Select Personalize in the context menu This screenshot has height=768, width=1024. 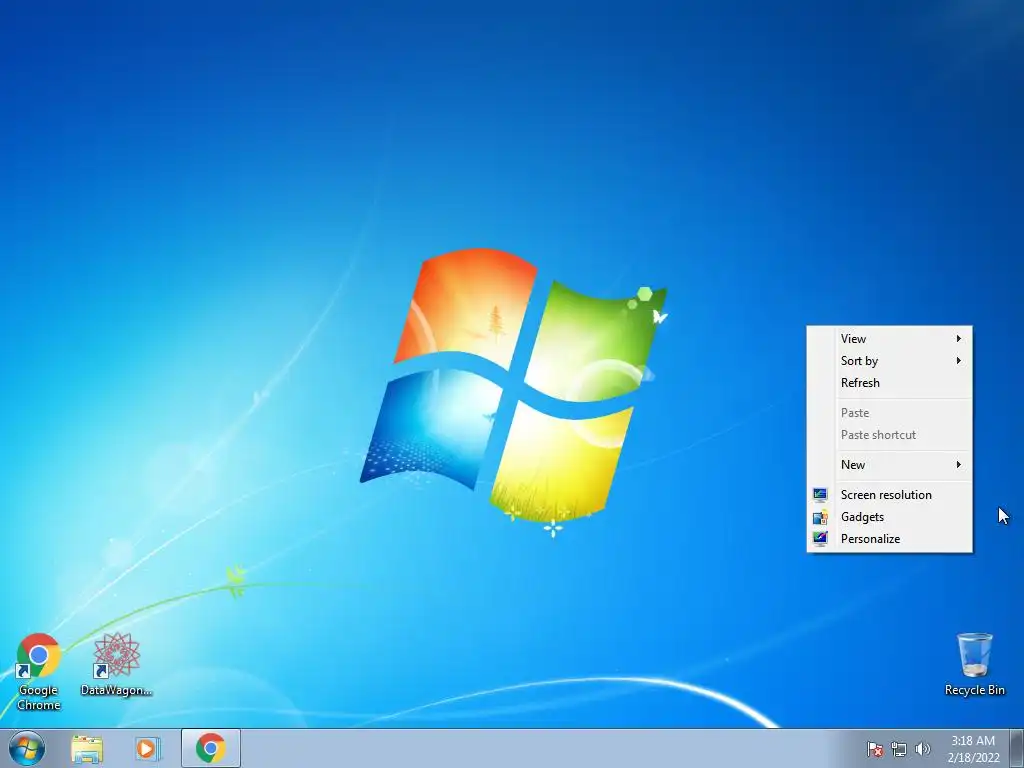(889, 539)
